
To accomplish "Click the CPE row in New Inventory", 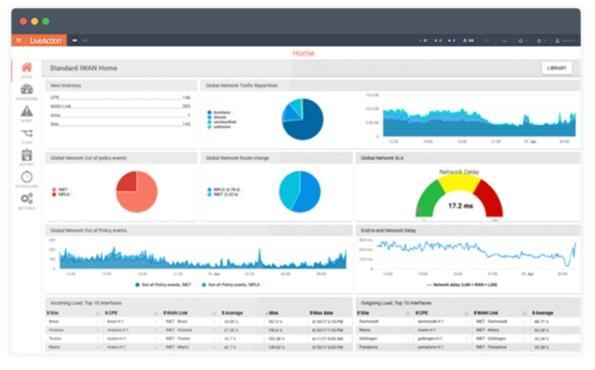I will [x=120, y=98].
